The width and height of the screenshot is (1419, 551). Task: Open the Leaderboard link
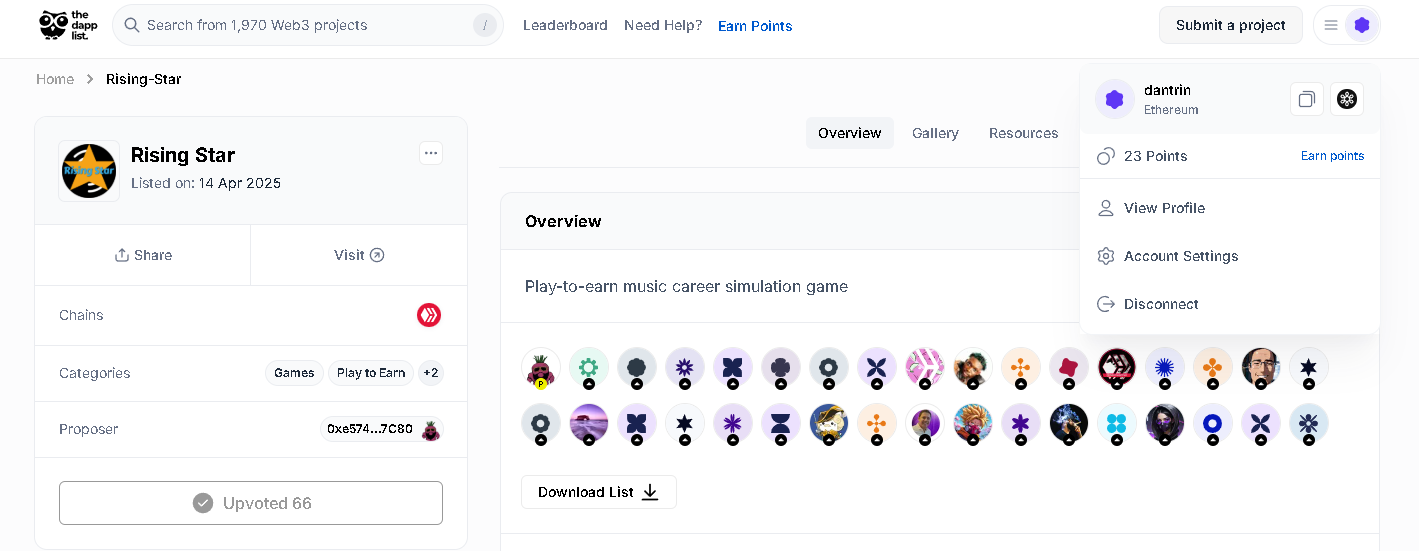tap(565, 25)
